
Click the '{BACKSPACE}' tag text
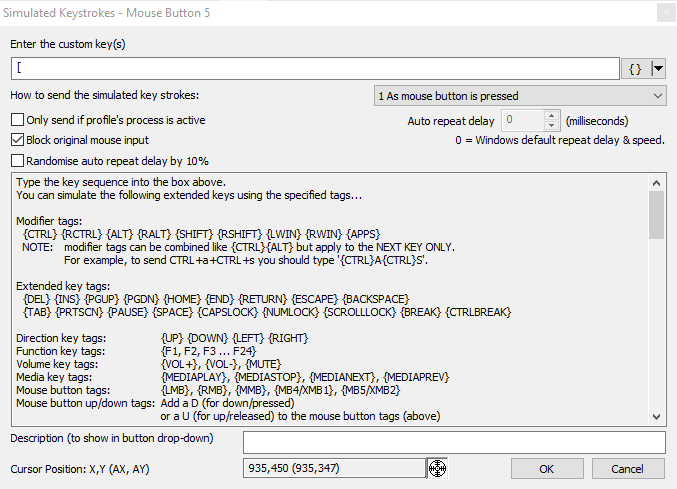click(x=376, y=299)
